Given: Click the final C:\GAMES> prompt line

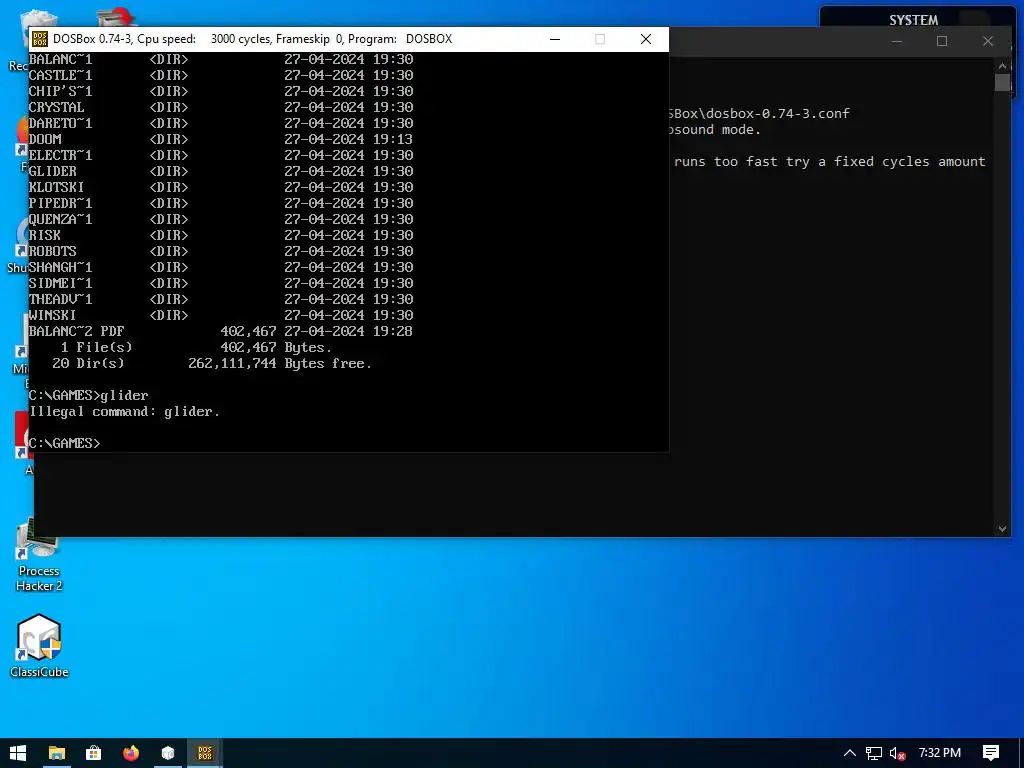Looking at the screenshot, I should click(x=65, y=443).
